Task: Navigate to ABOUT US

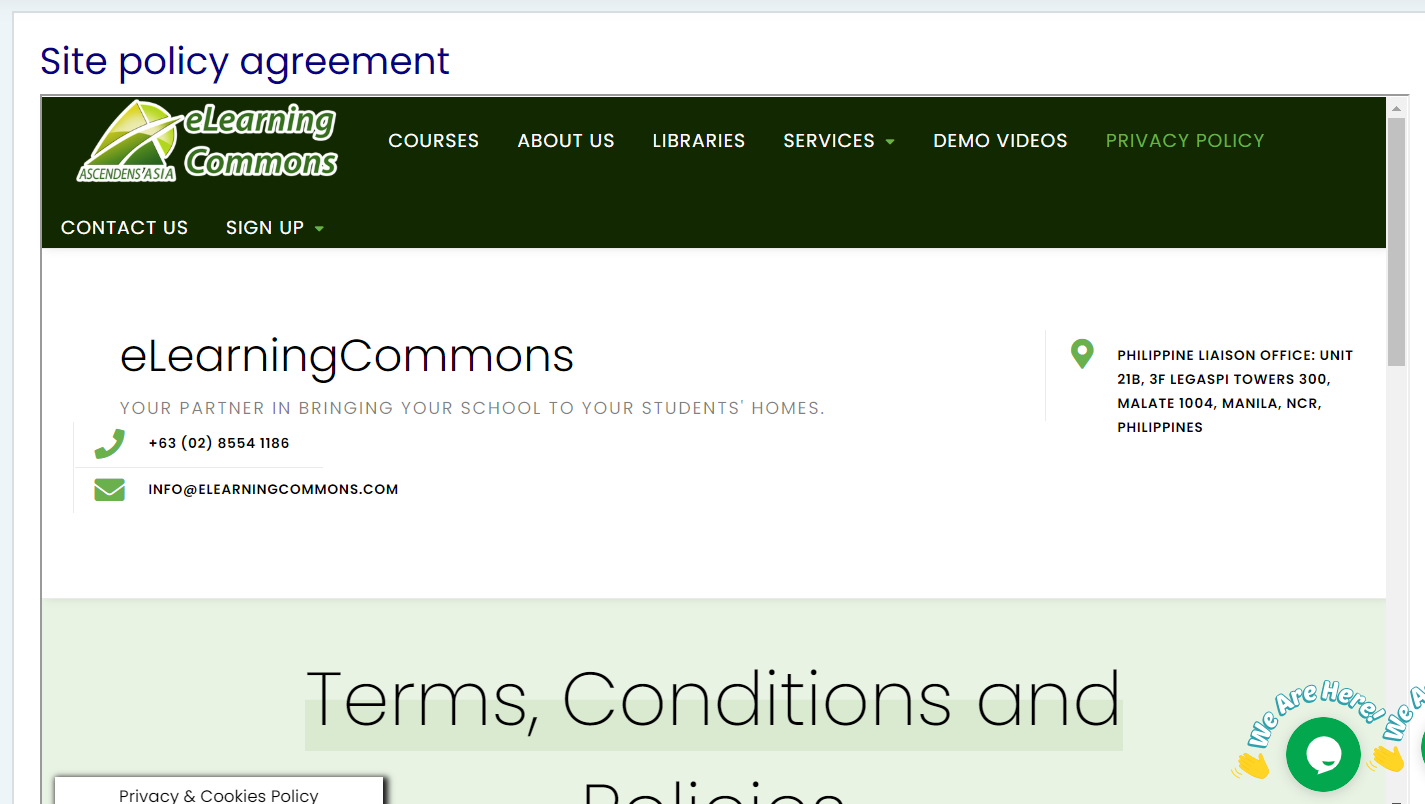Action: pos(565,141)
